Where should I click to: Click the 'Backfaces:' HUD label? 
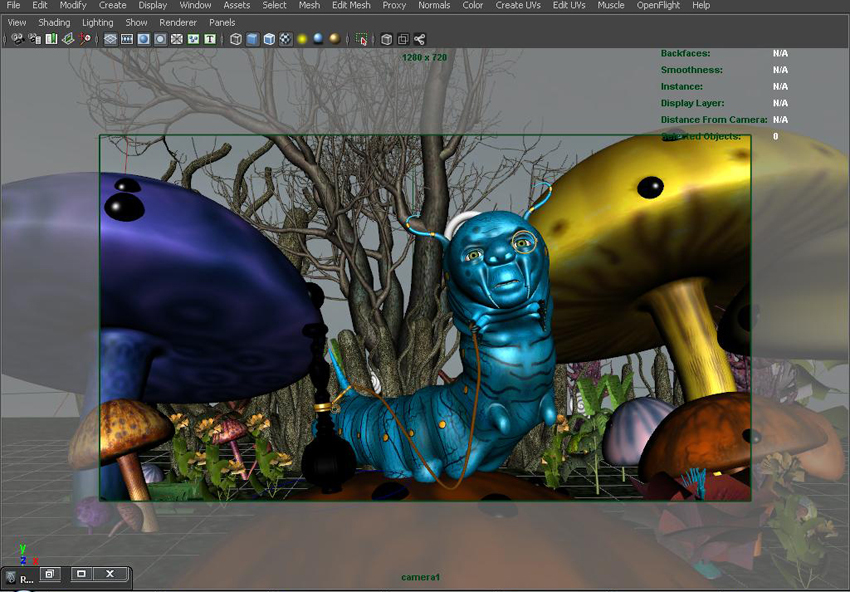(685, 53)
